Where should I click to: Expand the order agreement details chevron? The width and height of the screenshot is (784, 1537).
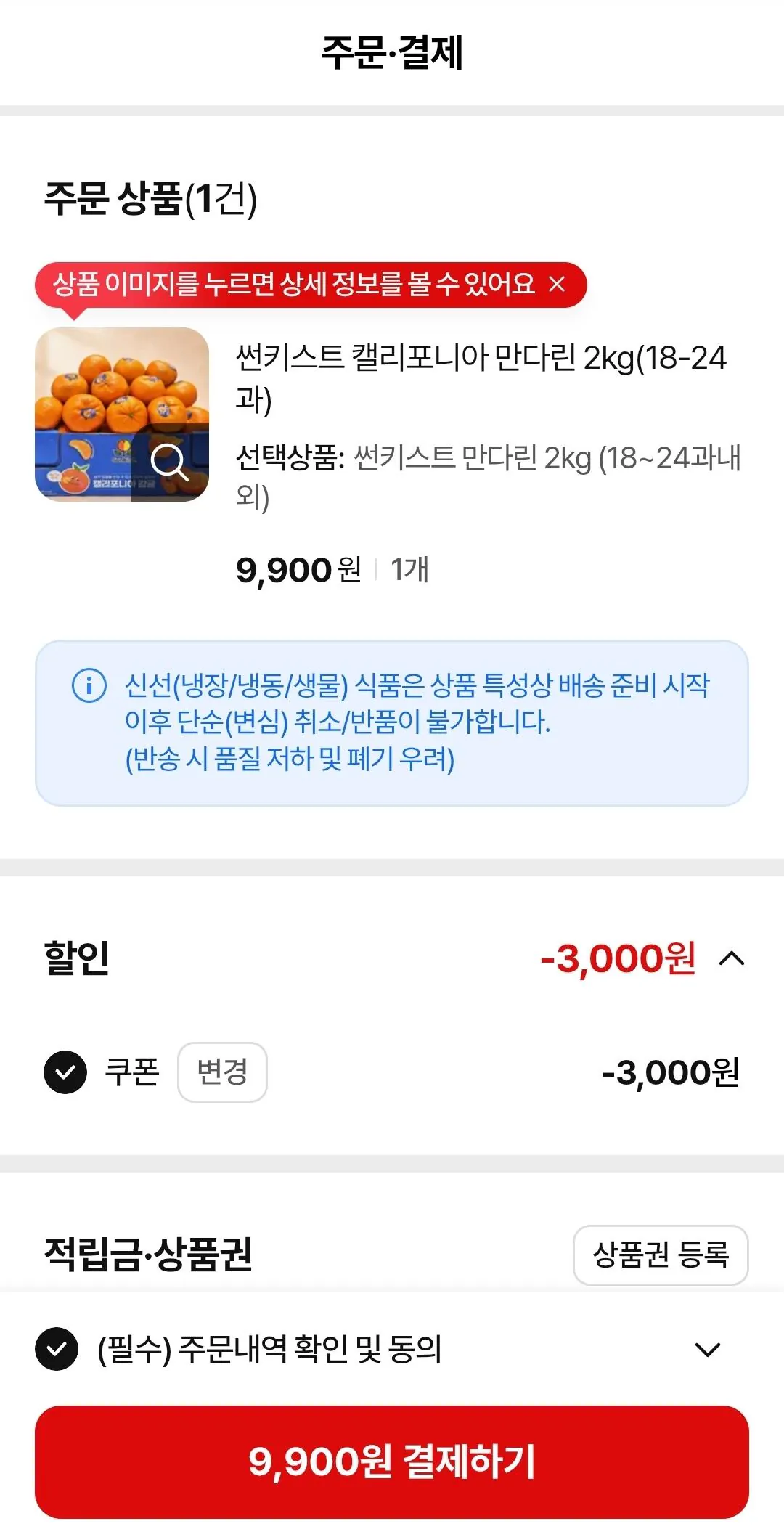coord(707,1350)
